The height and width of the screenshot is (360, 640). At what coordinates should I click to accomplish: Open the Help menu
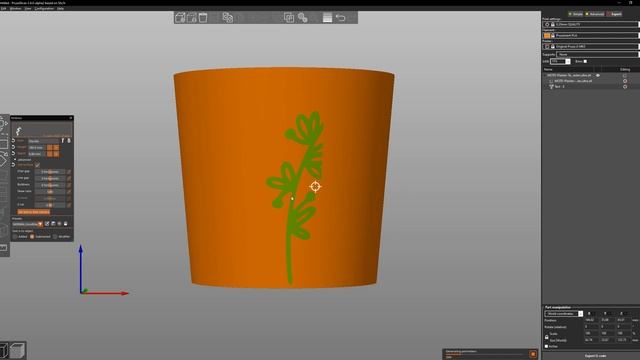point(60,8)
